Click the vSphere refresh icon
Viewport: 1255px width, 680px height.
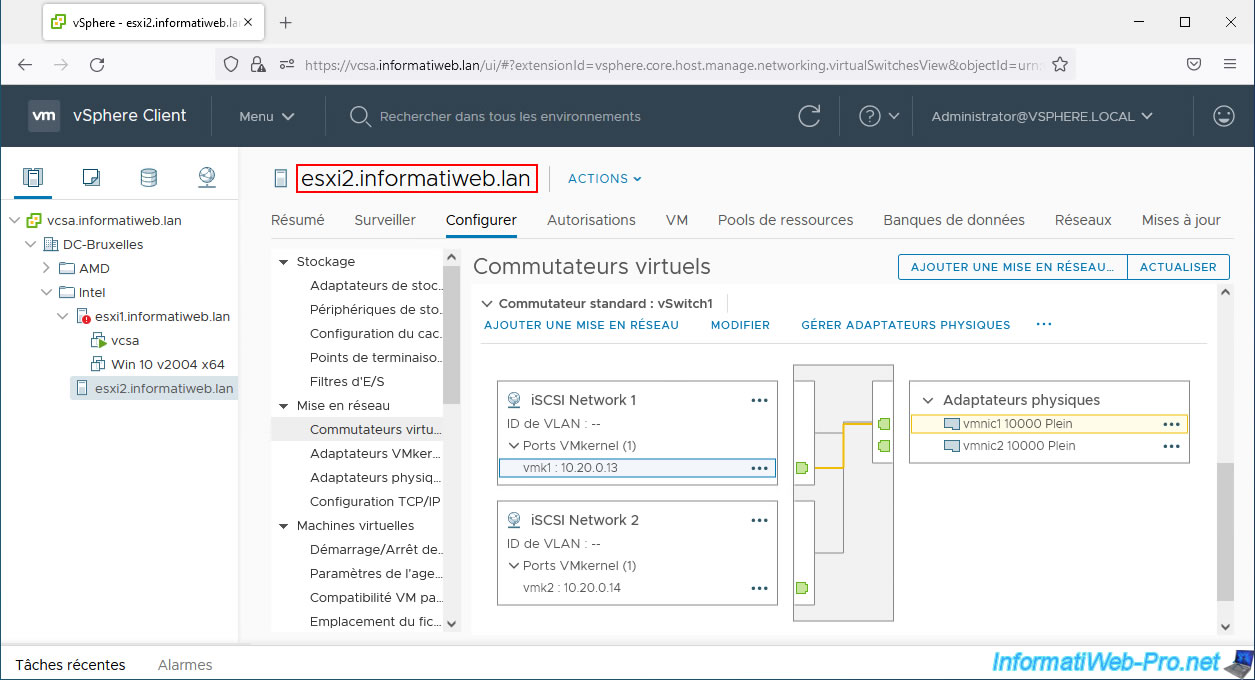810,116
